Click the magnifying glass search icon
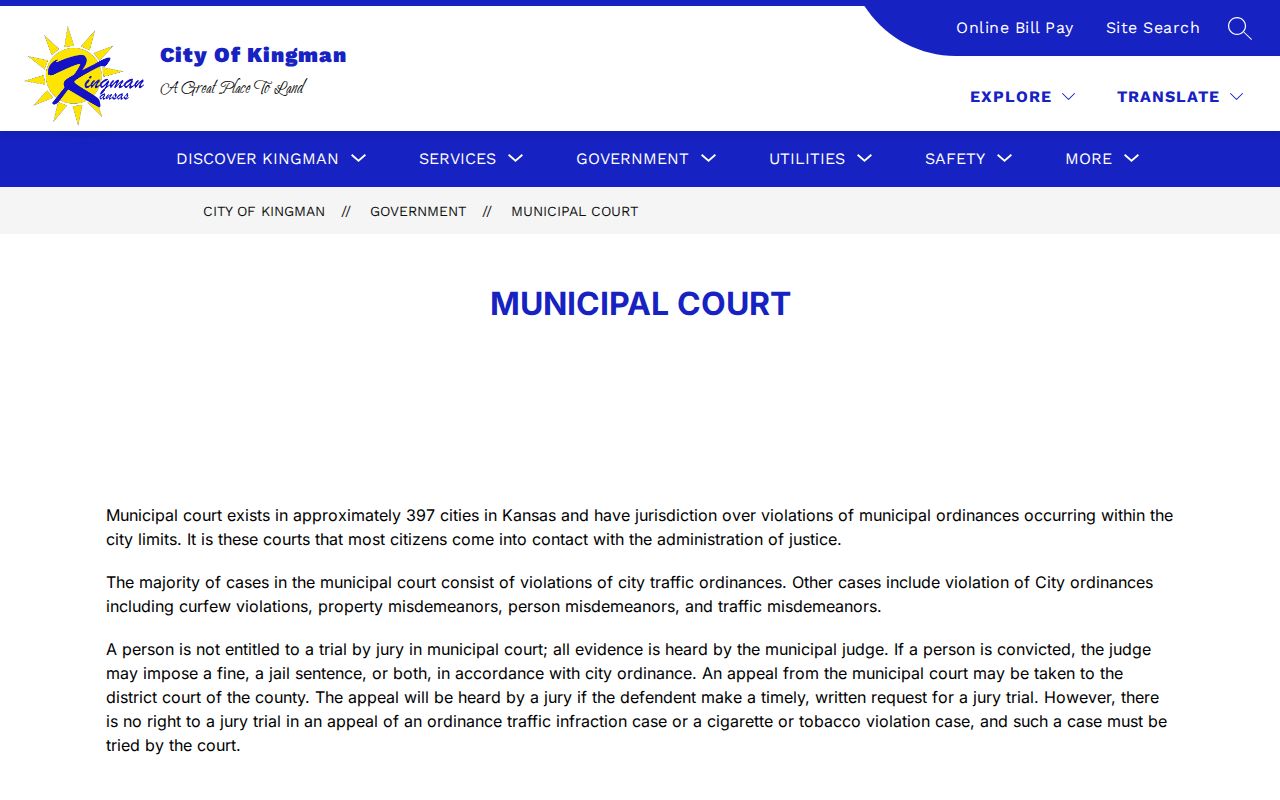This screenshot has width=1280, height=800. (1239, 28)
